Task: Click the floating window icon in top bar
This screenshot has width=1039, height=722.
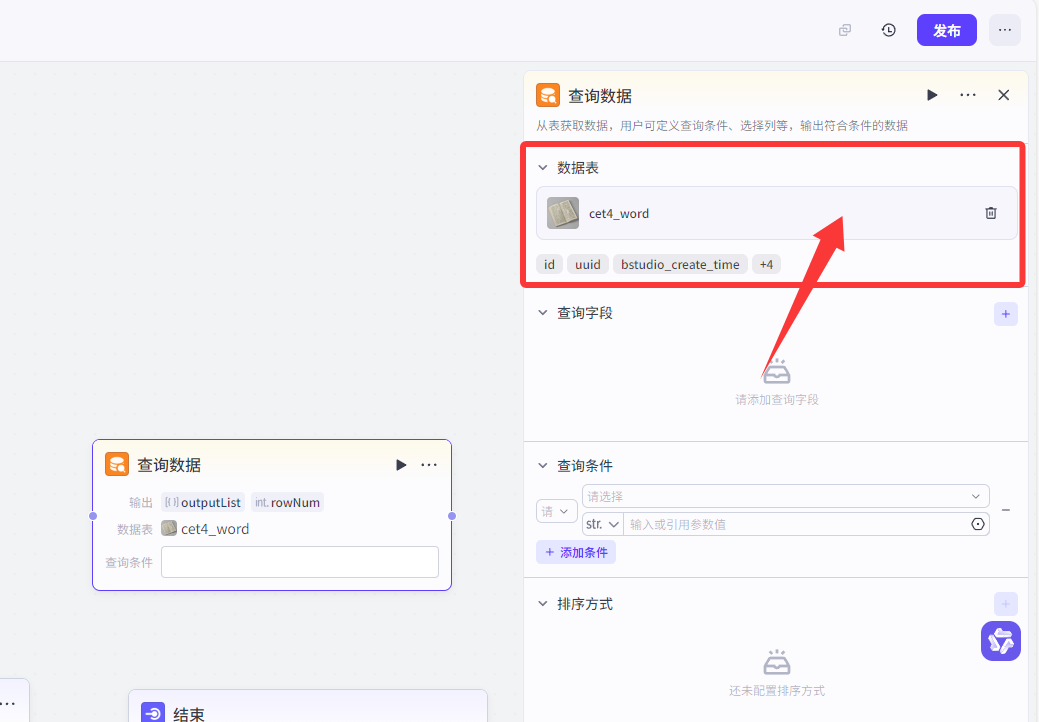Action: 844,30
